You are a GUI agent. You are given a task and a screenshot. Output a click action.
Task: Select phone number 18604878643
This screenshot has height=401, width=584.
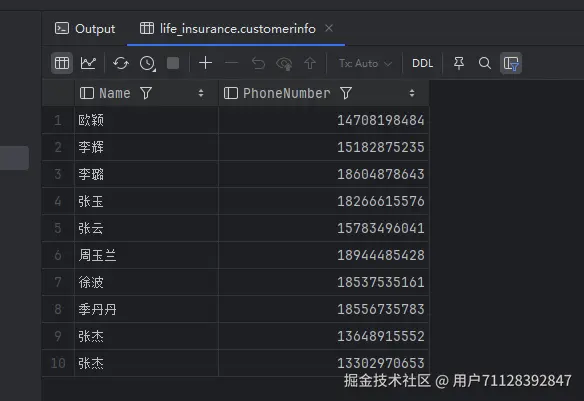coord(324,174)
